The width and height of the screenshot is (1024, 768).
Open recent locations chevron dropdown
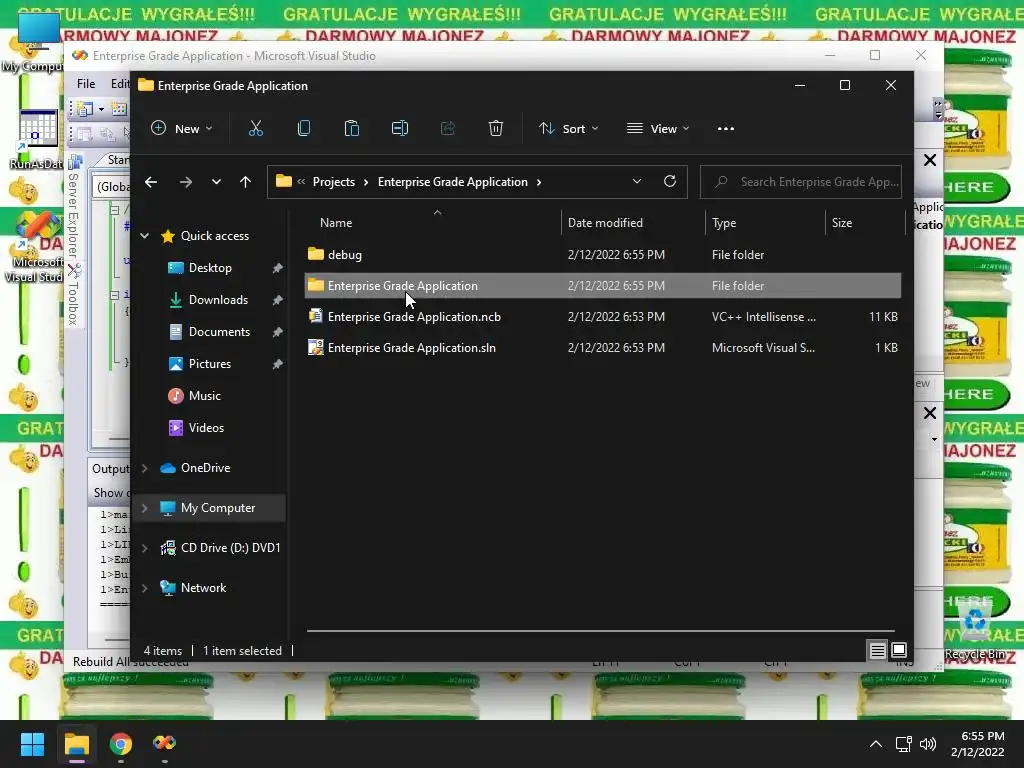click(x=216, y=182)
